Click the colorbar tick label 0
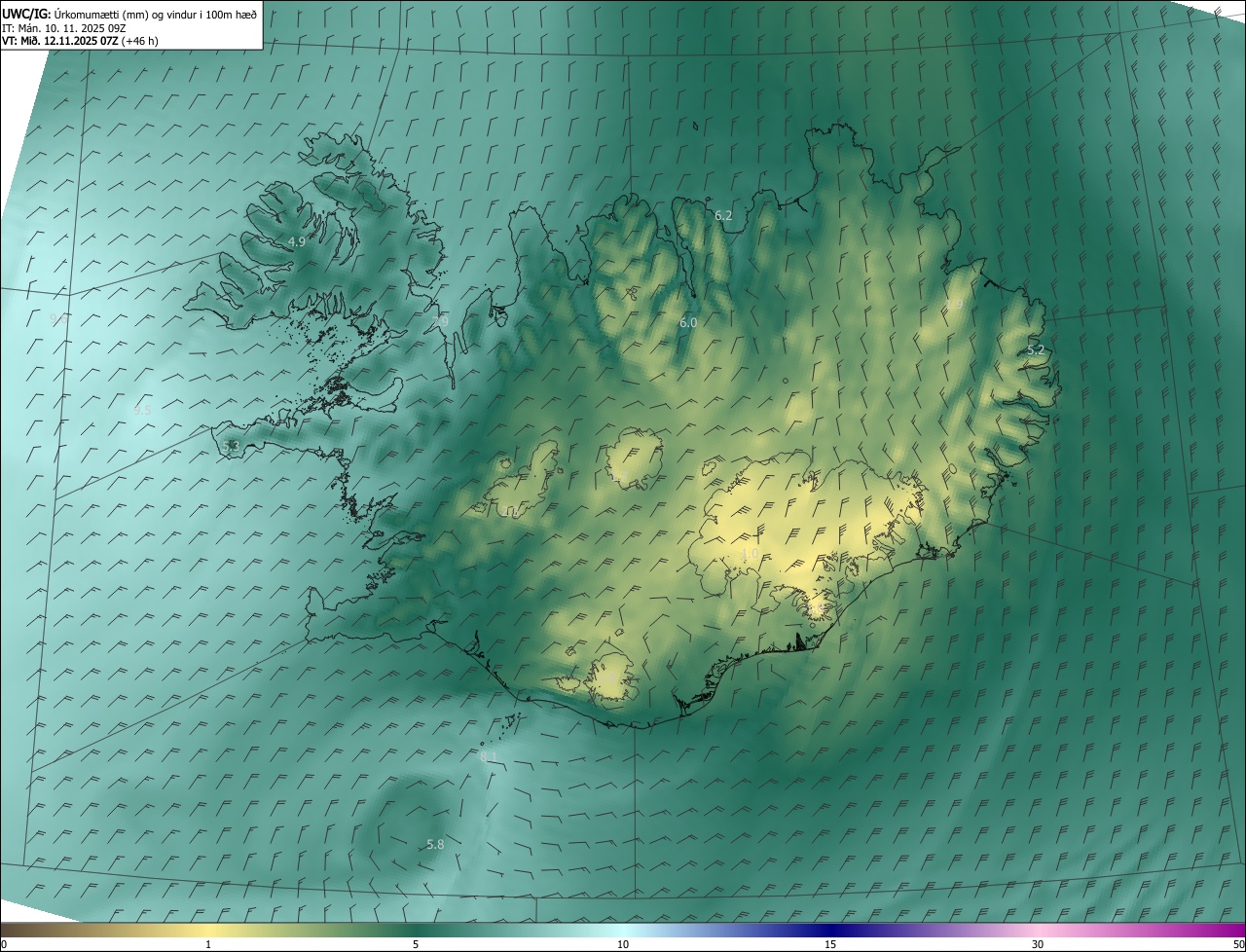Image resolution: width=1246 pixels, height=952 pixels. point(4,944)
